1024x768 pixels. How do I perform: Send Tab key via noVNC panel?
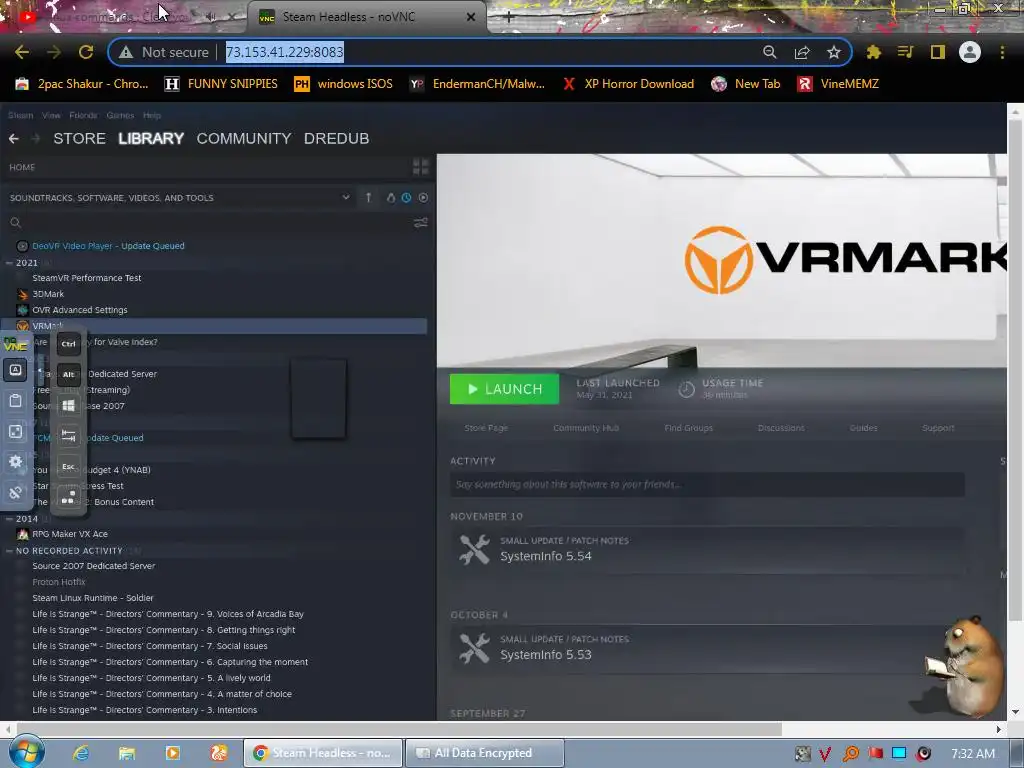[x=69, y=436]
